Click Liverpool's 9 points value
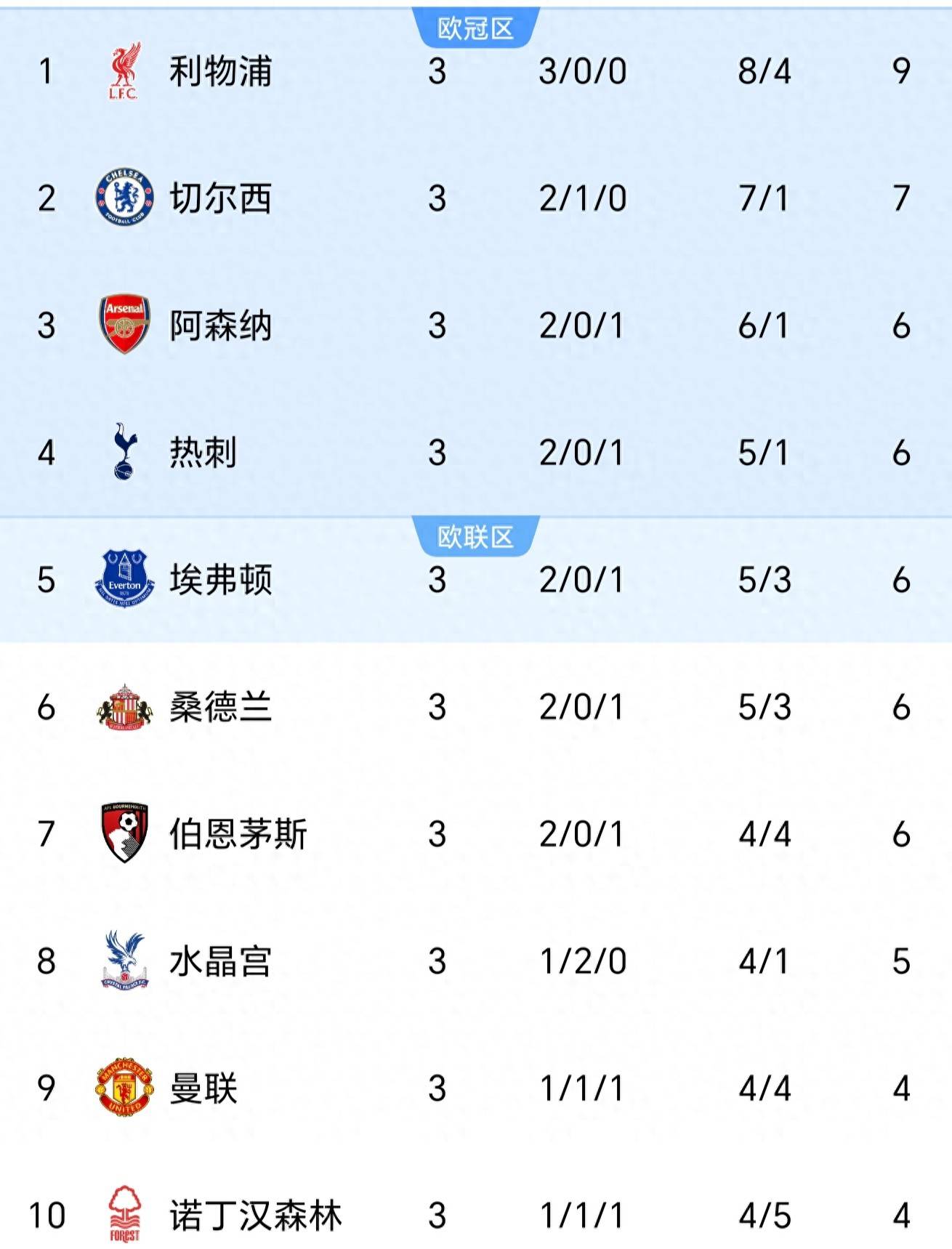952x1249 pixels. point(900,71)
